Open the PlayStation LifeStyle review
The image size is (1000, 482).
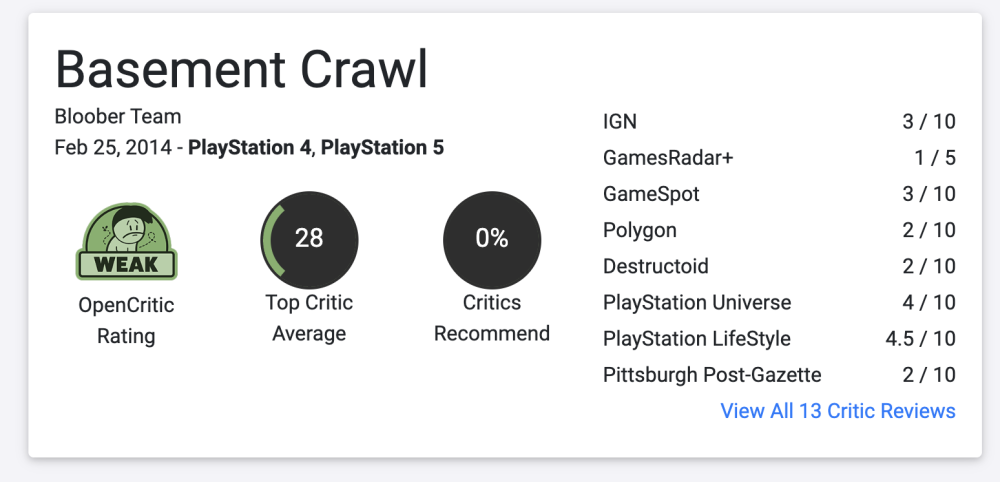(697, 339)
